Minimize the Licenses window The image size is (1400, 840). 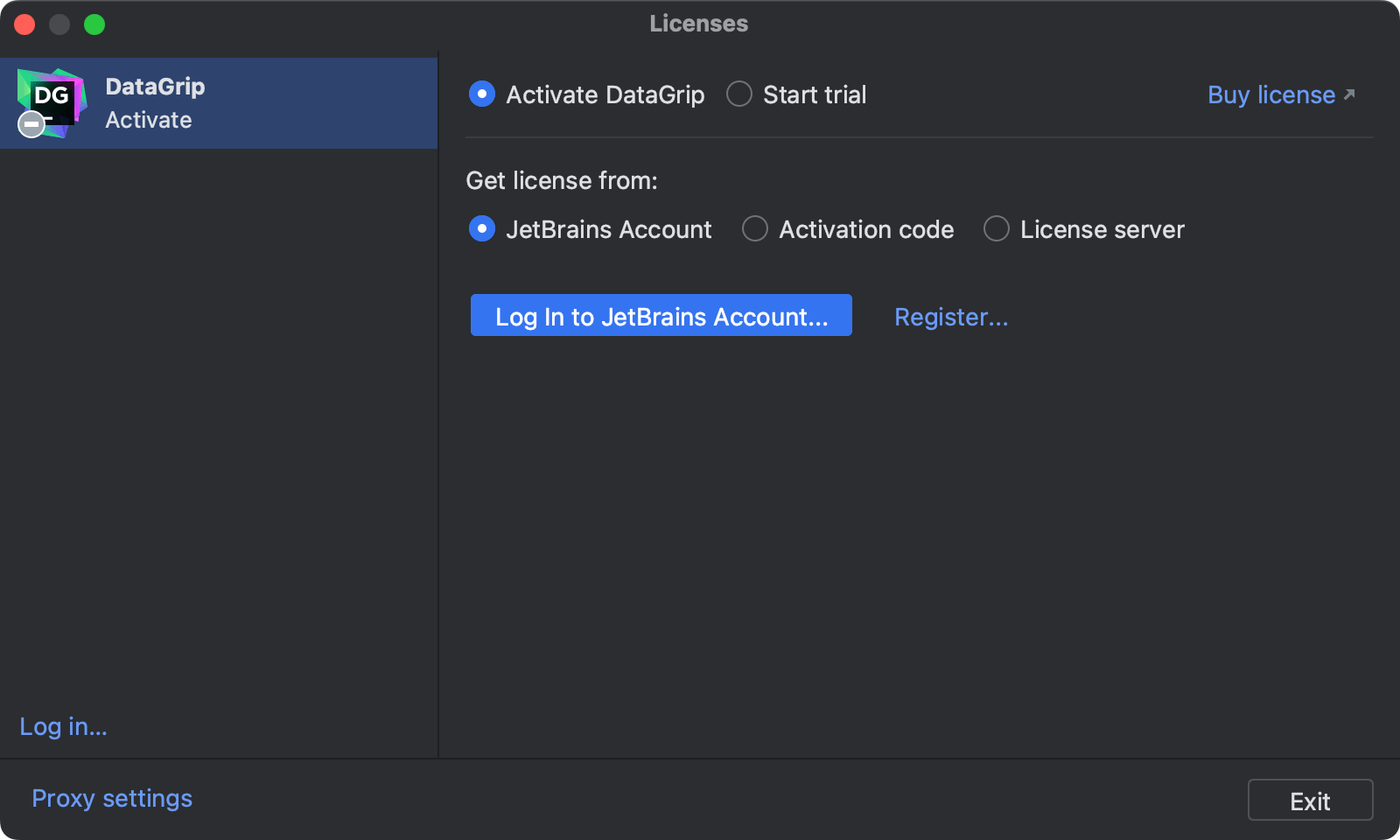pyautogui.click(x=59, y=24)
